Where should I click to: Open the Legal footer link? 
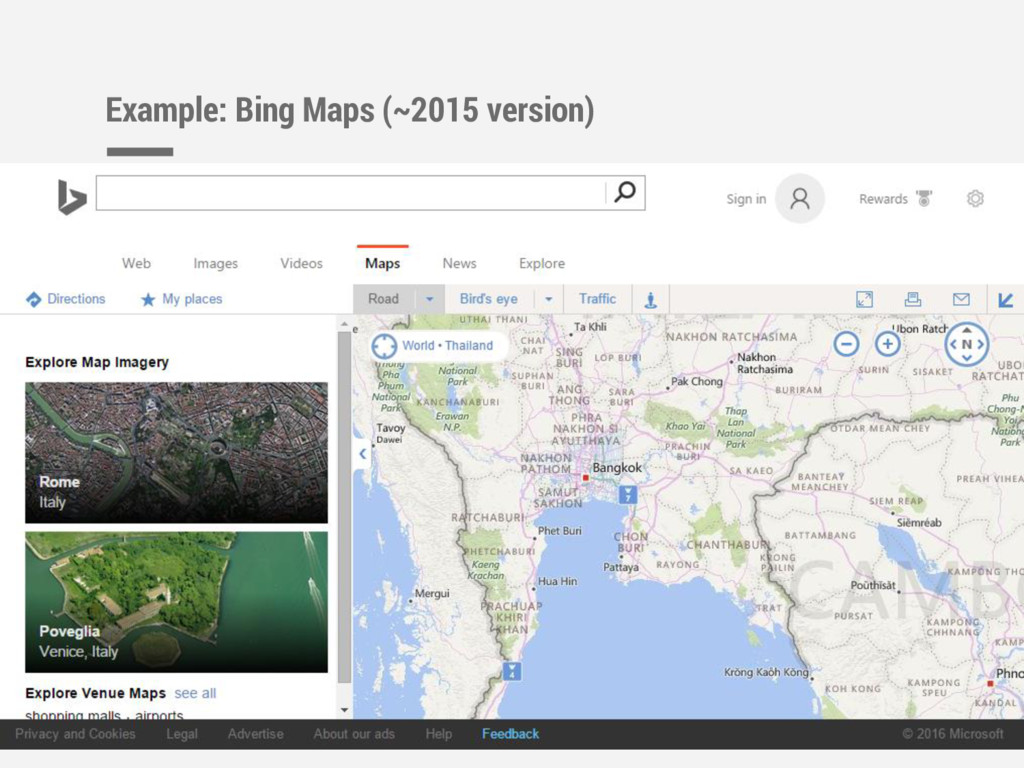[182, 734]
